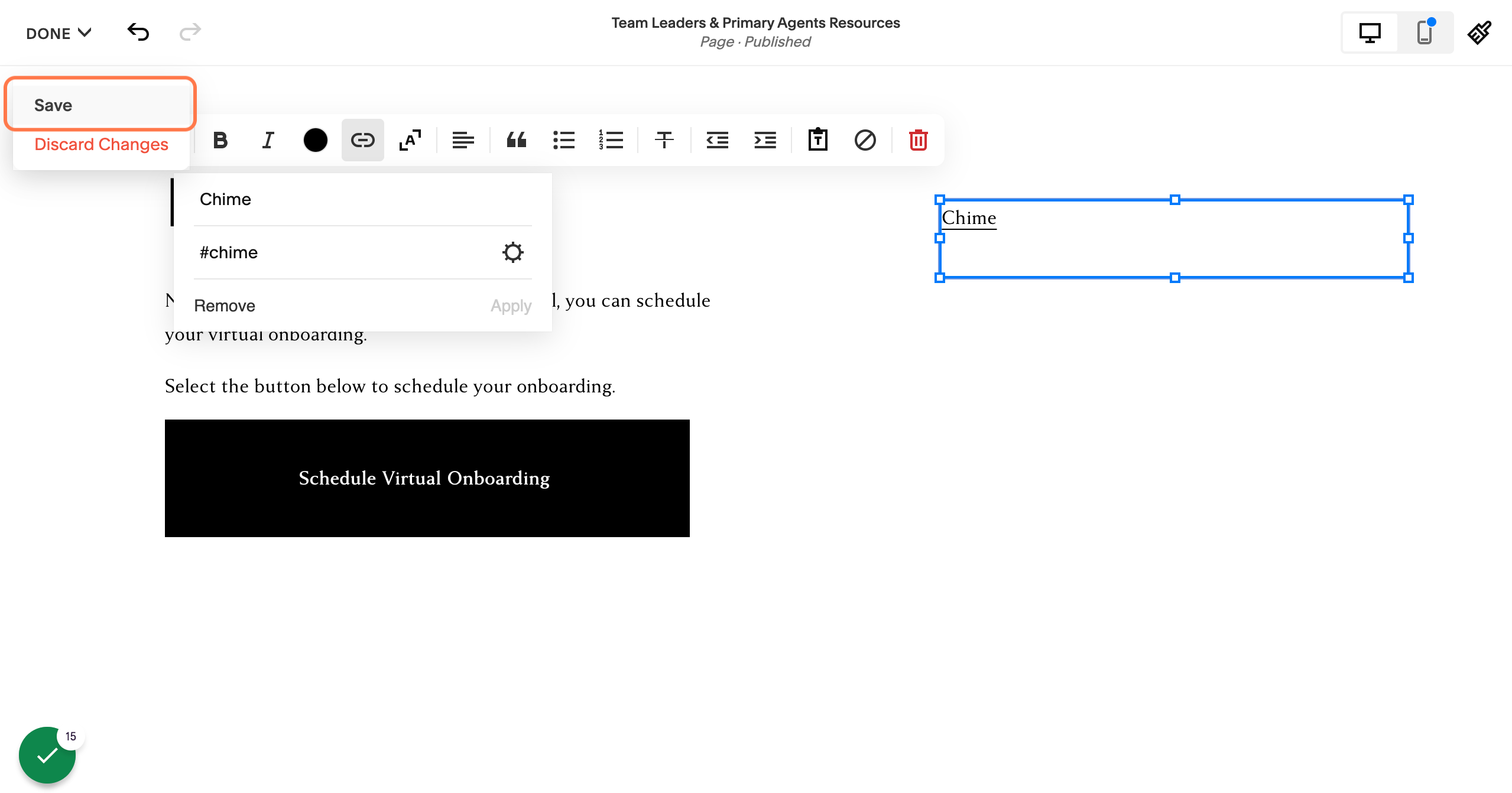Click Apply in the link popup
The image size is (1512, 793).
pyautogui.click(x=511, y=305)
